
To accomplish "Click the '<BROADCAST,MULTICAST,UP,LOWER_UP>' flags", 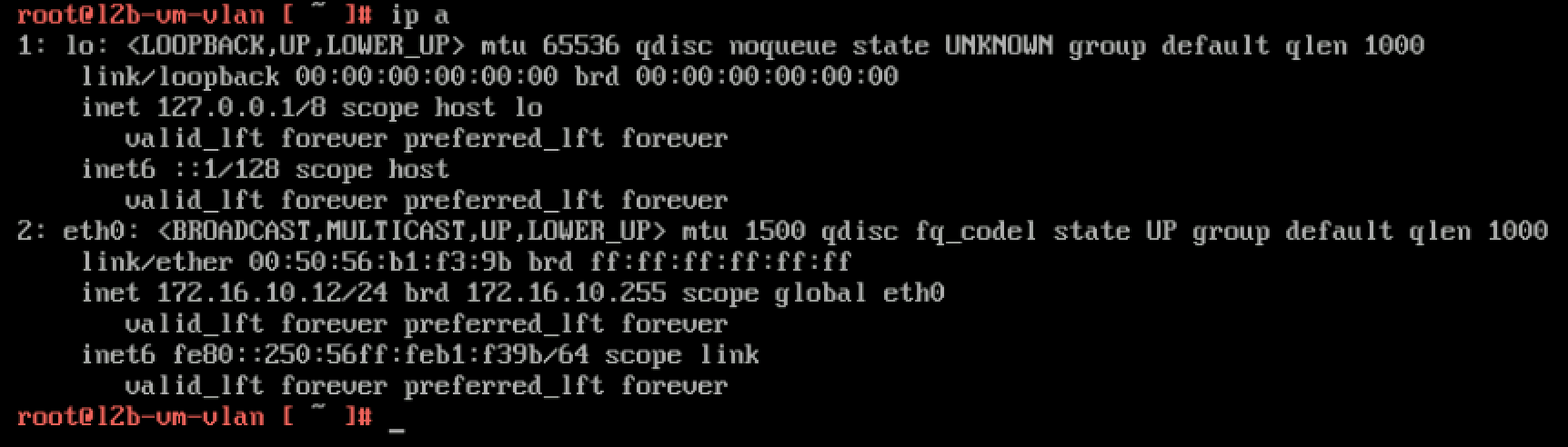I will pos(412,231).
